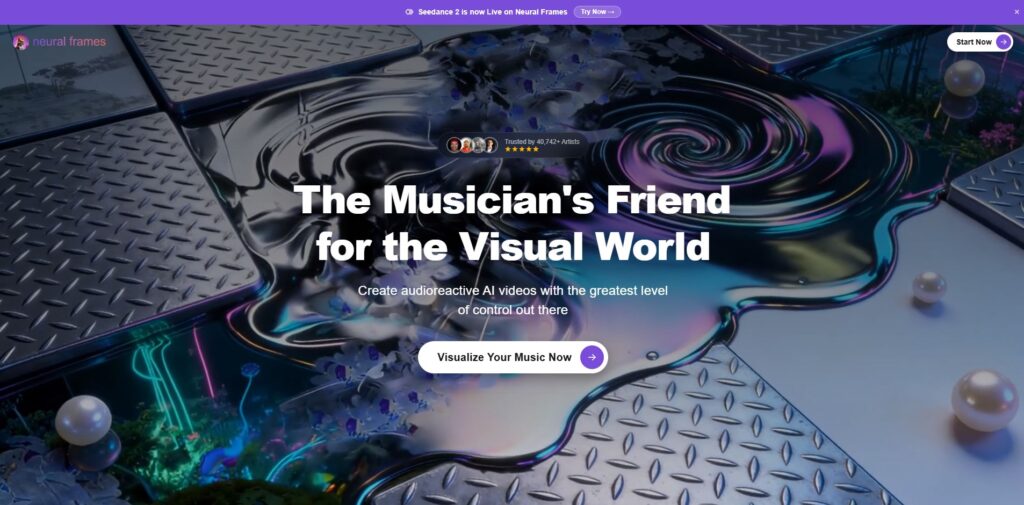Click the purple arrow in Start Now
Screen dimensions: 1024x505
tap(1003, 42)
